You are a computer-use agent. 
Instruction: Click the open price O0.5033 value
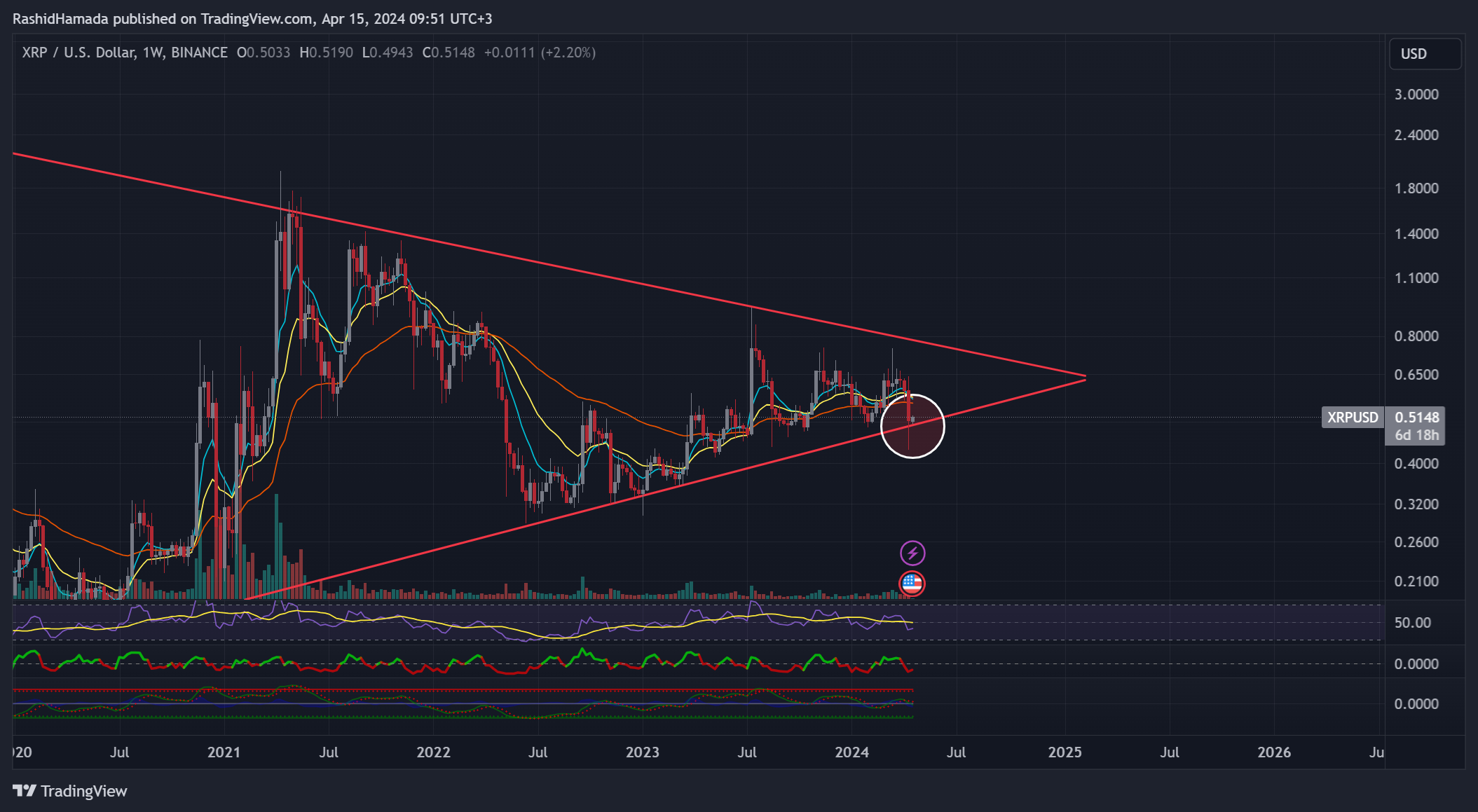pos(264,53)
